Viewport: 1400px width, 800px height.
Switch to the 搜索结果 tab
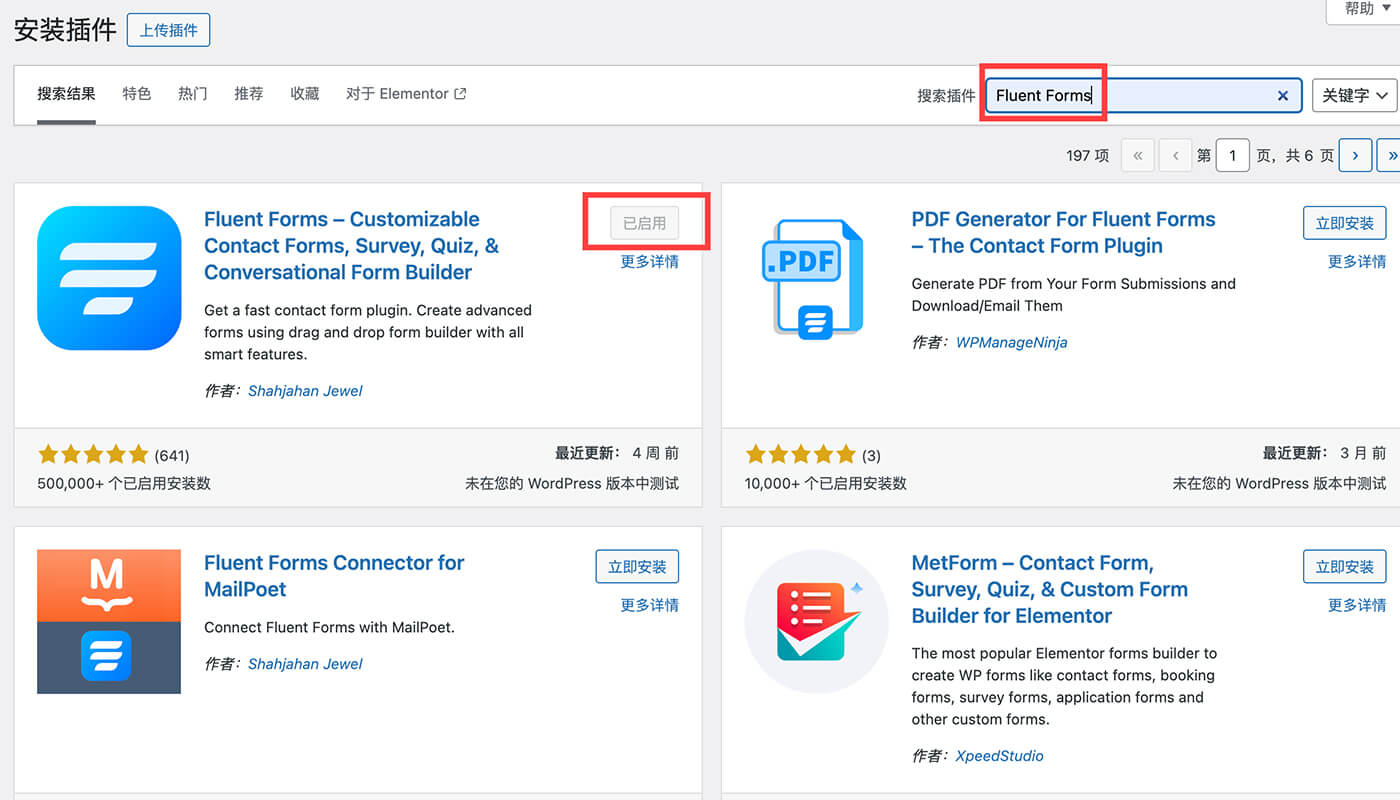coord(66,94)
